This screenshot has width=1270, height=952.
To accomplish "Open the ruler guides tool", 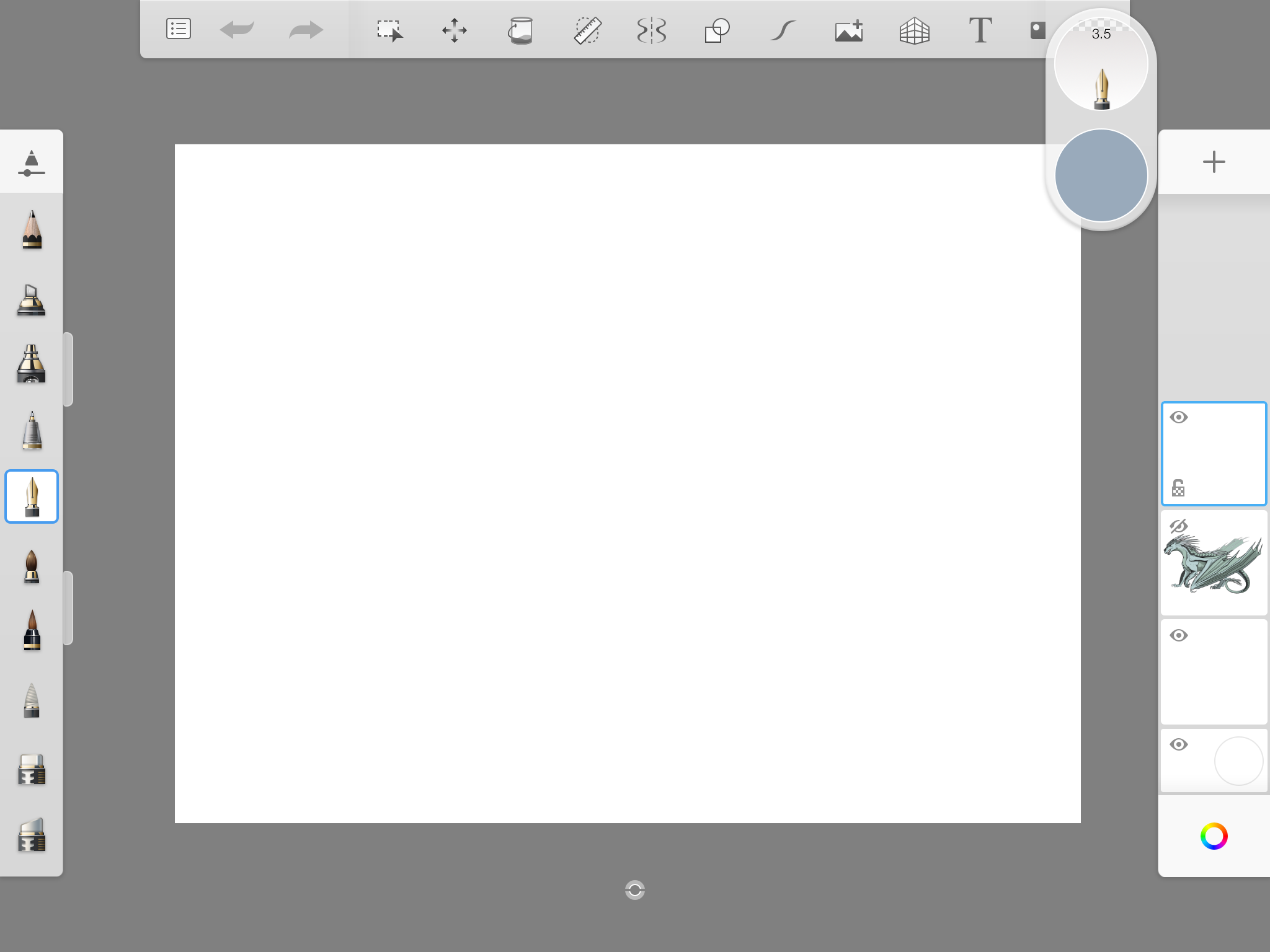I will (x=587, y=30).
